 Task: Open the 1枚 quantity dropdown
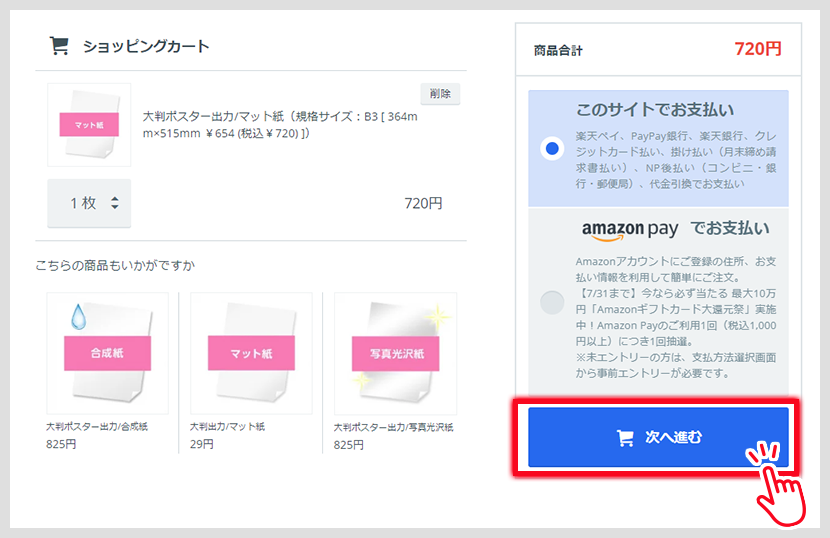(x=89, y=203)
